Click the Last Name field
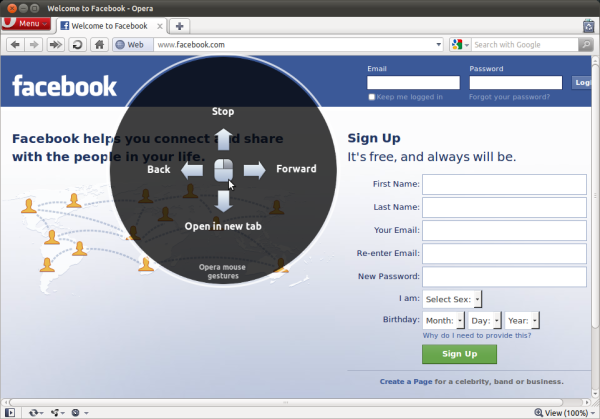Image resolution: width=600 pixels, height=419 pixels. click(x=504, y=207)
